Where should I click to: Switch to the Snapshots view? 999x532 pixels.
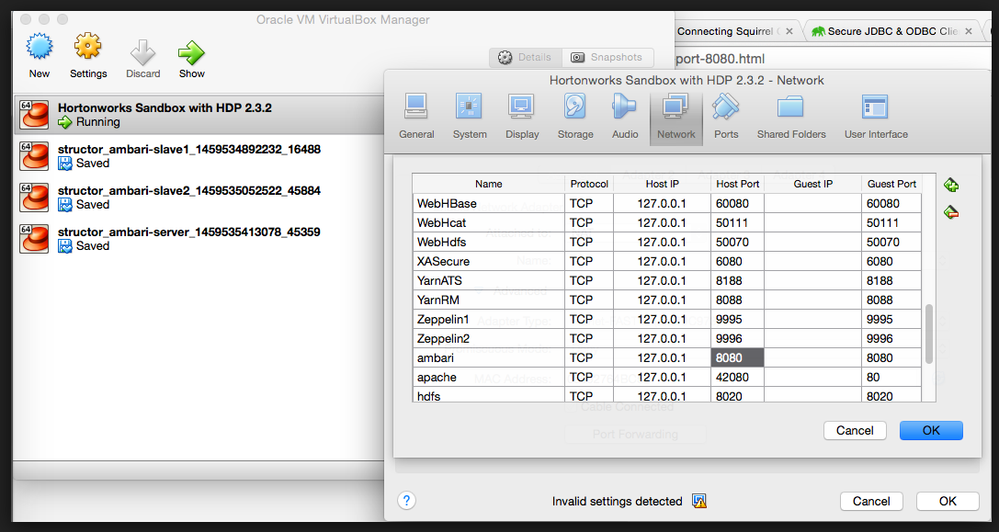607,57
